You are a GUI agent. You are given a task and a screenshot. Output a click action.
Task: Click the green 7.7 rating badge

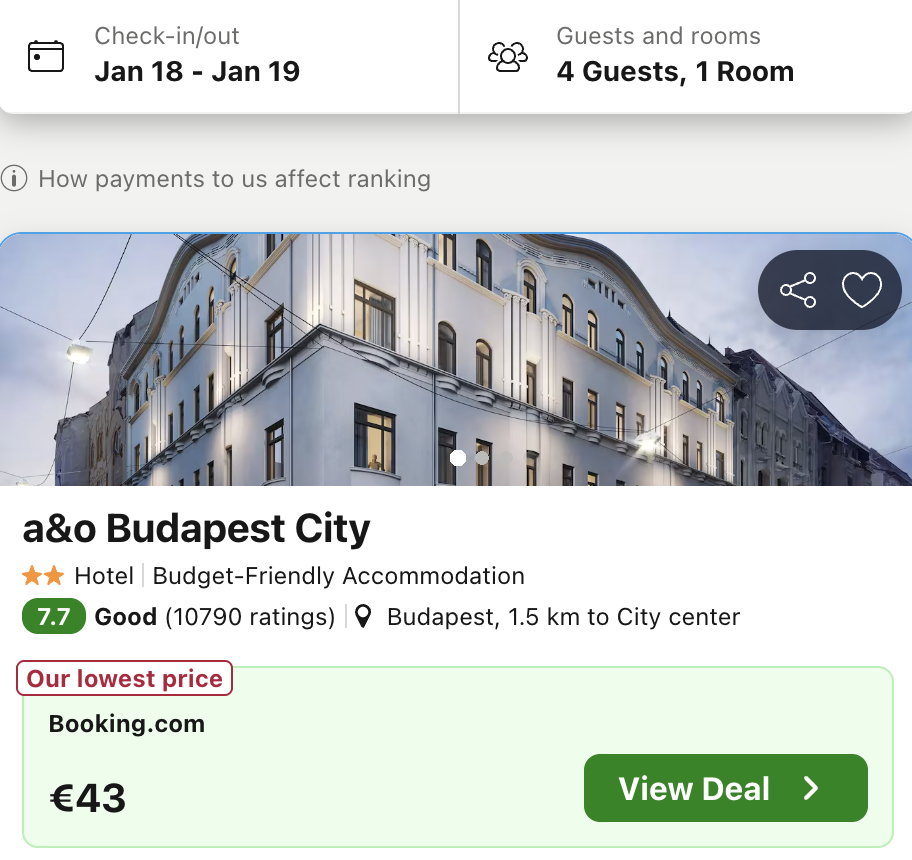(x=53, y=616)
